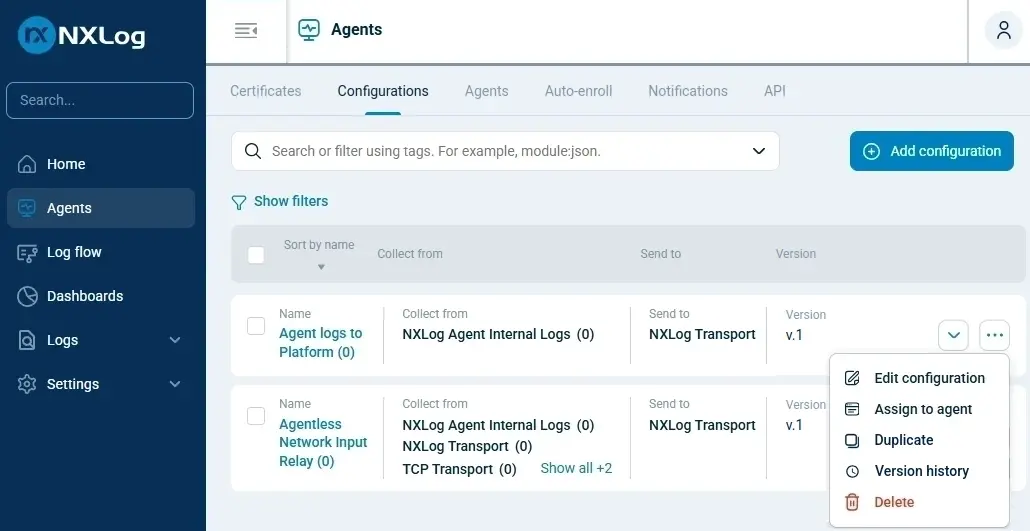Click the pencil Edit configuration icon

pyautogui.click(x=852, y=378)
